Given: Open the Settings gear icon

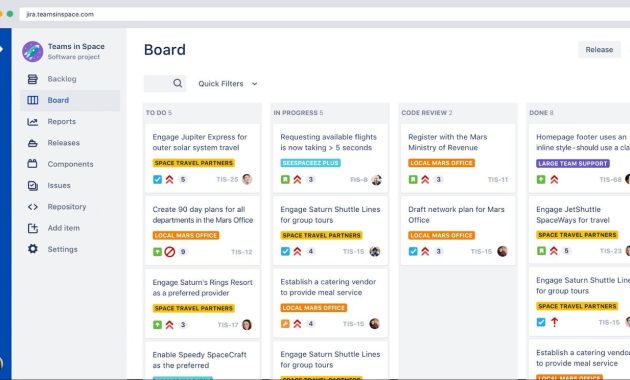Looking at the screenshot, I should click(x=33, y=249).
